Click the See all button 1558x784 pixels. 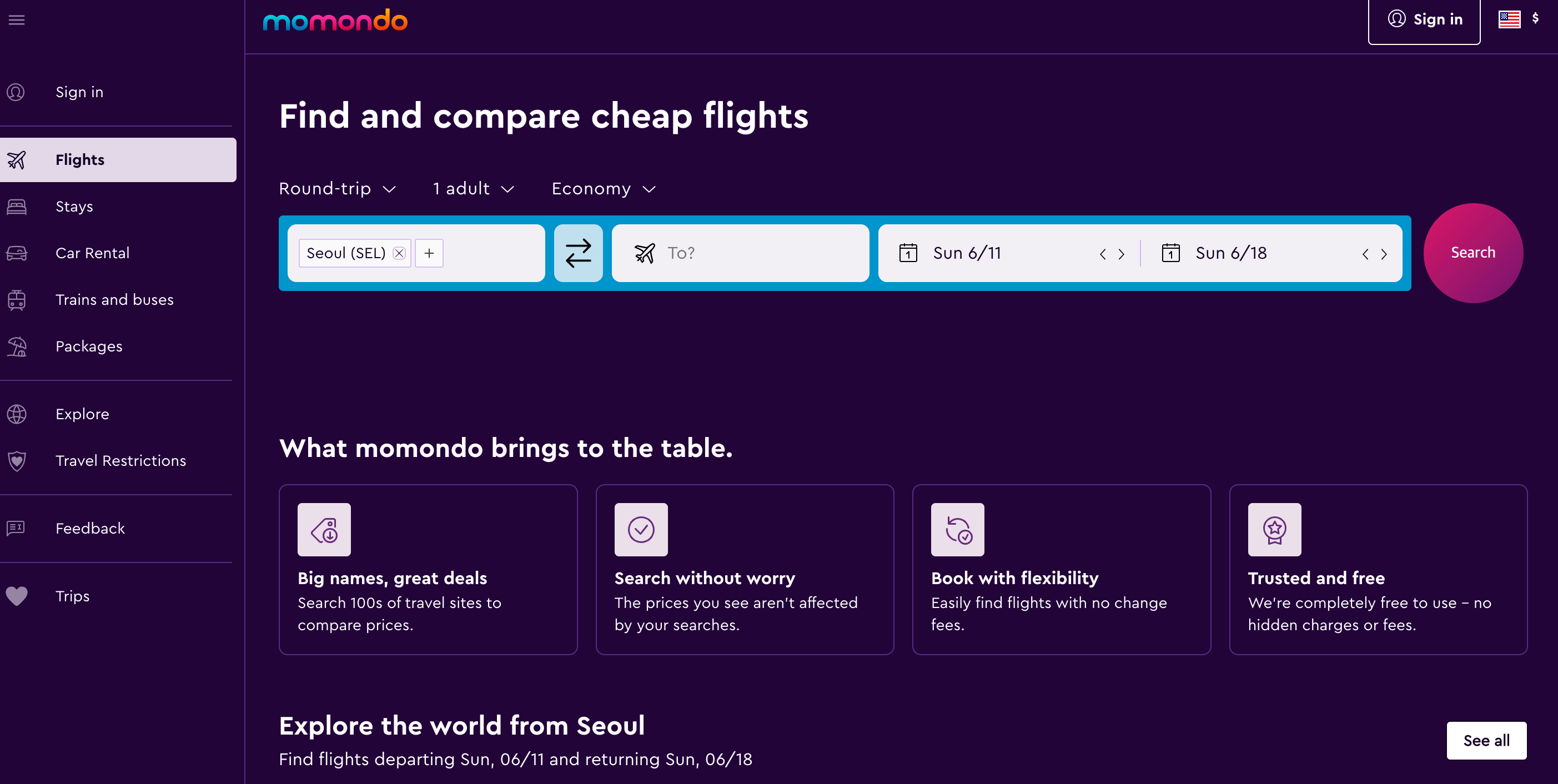point(1486,740)
